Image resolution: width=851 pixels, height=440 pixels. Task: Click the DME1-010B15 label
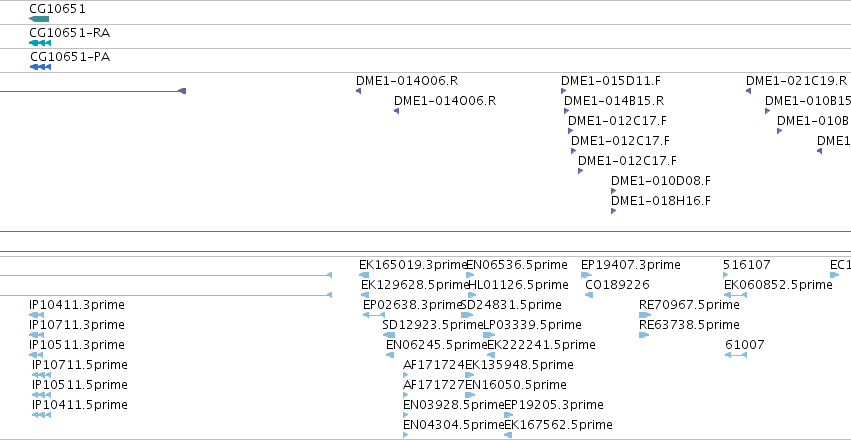[x=808, y=101]
